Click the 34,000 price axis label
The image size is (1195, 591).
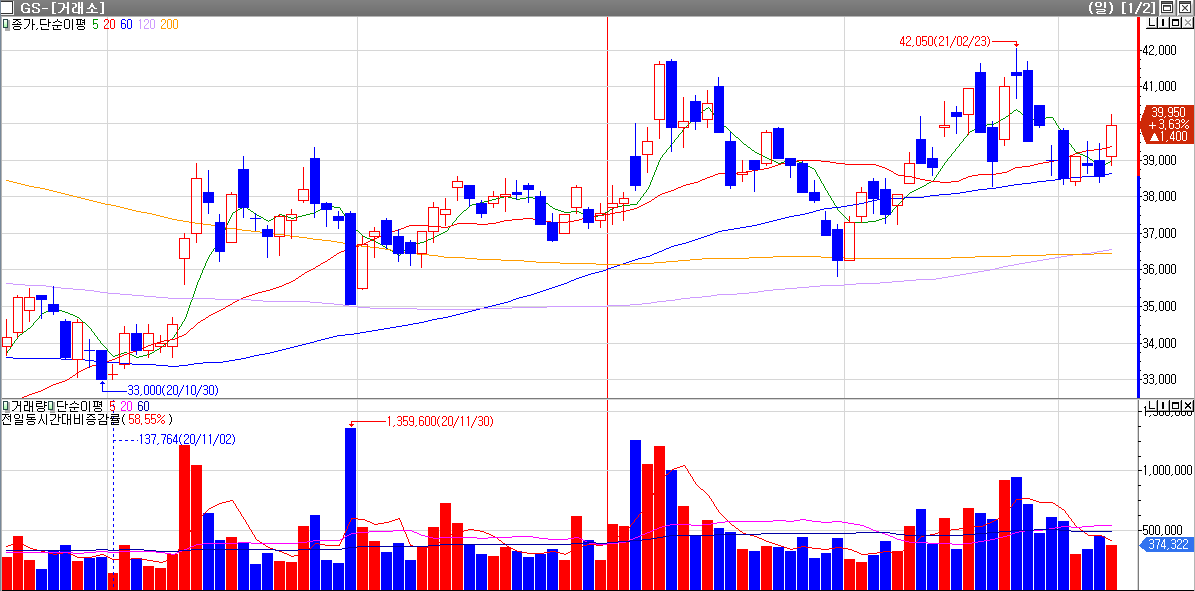[1159, 343]
